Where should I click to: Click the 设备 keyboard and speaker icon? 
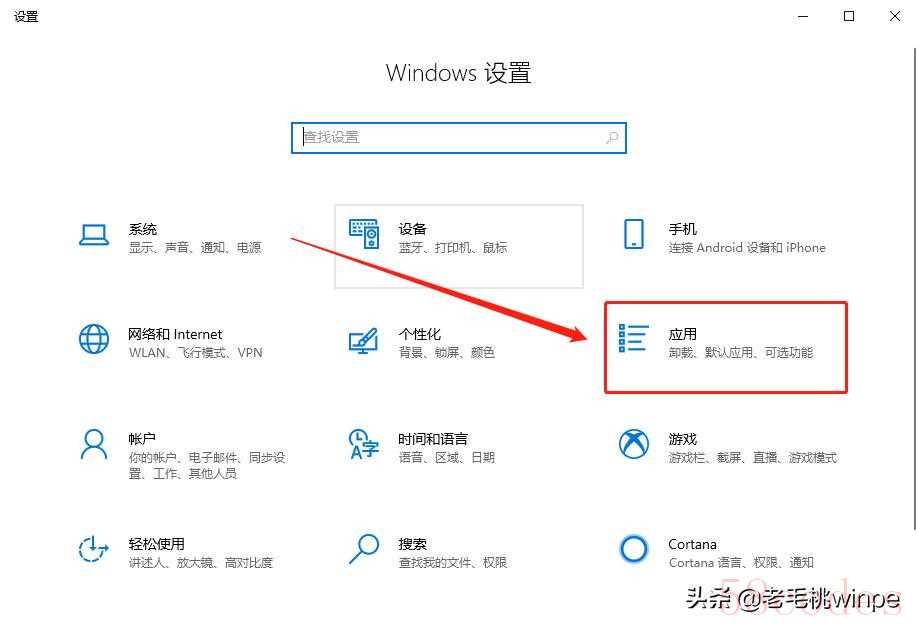click(364, 234)
